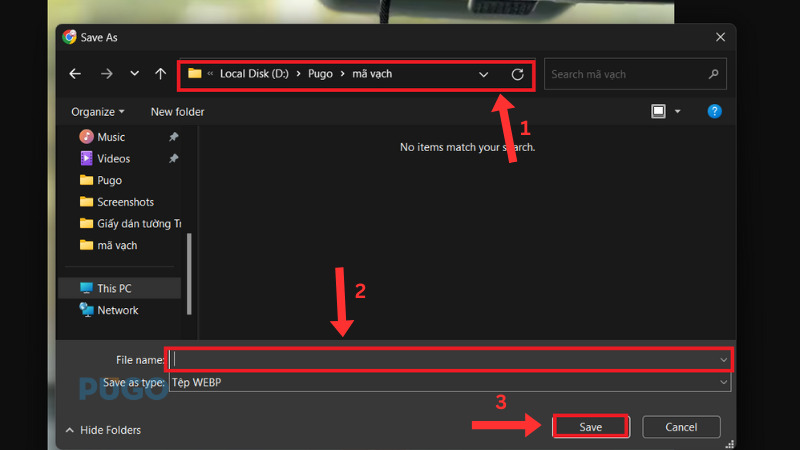Viewport: 800px width, 450px height.
Task: Open the recent locations chevron
Action: click(x=134, y=74)
